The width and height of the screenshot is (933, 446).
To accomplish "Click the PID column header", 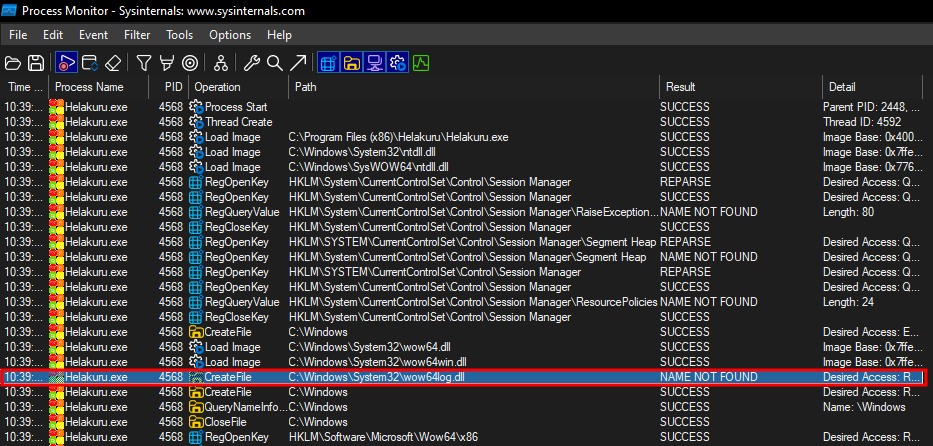I will click(169, 87).
